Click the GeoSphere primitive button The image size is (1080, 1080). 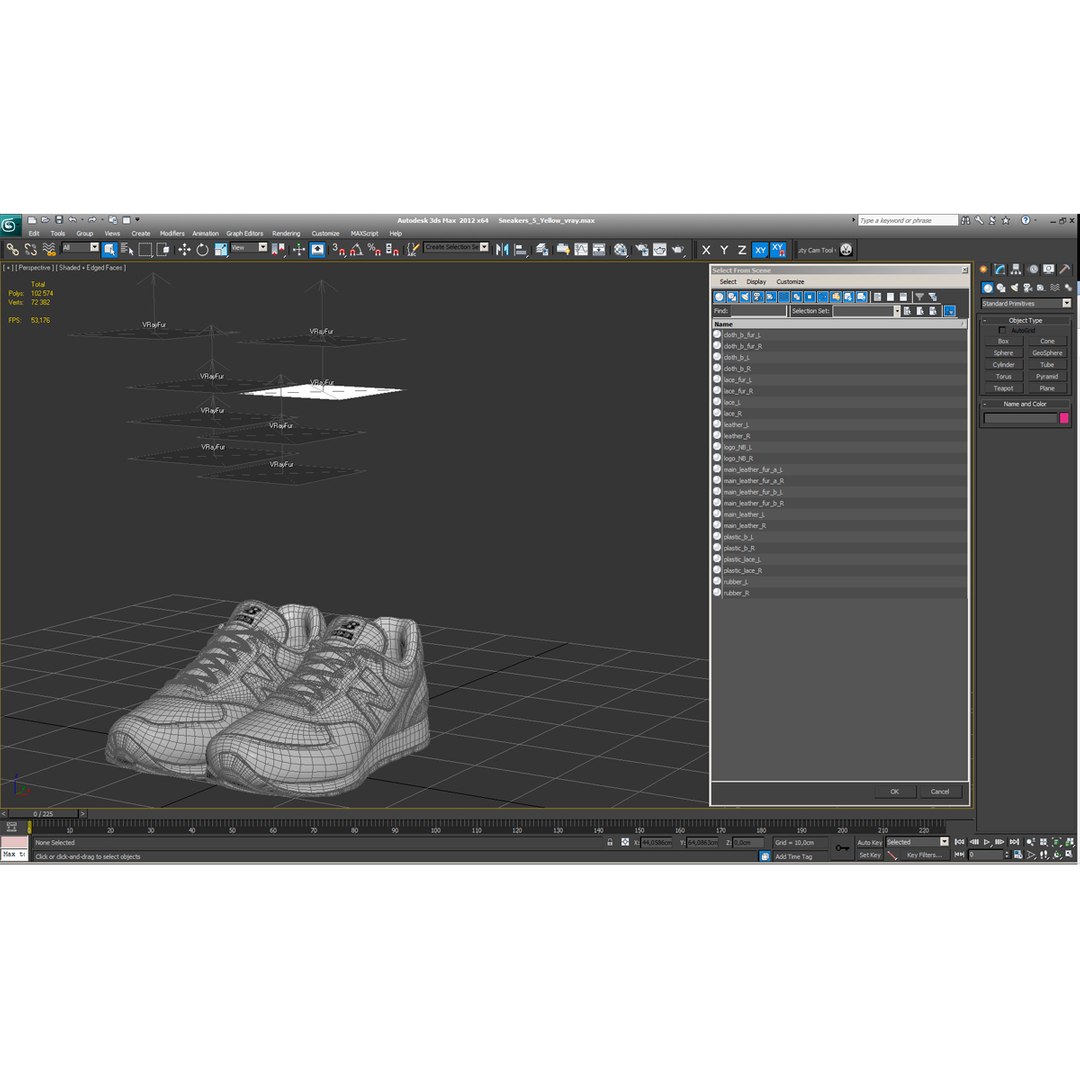(x=1047, y=353)
